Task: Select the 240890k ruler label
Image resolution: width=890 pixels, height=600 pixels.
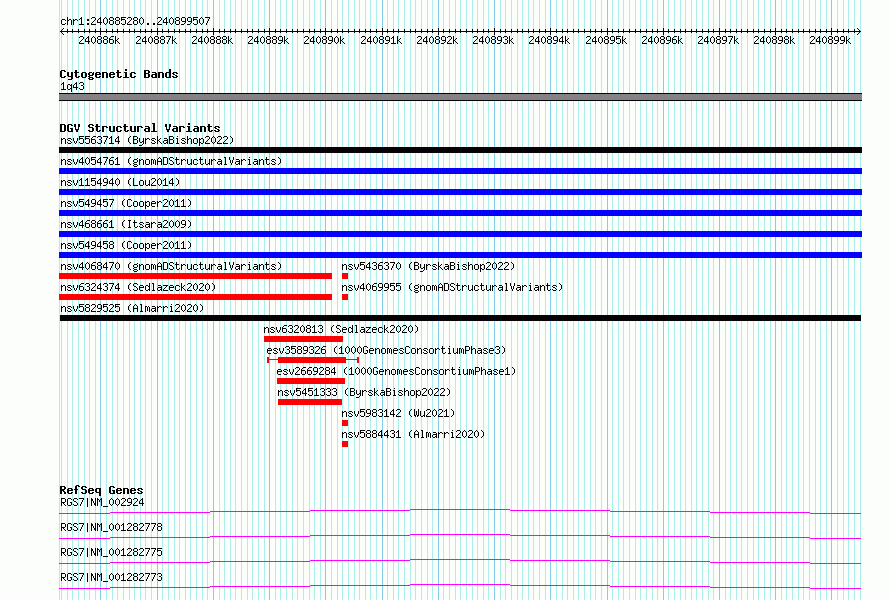Action: 324,40
